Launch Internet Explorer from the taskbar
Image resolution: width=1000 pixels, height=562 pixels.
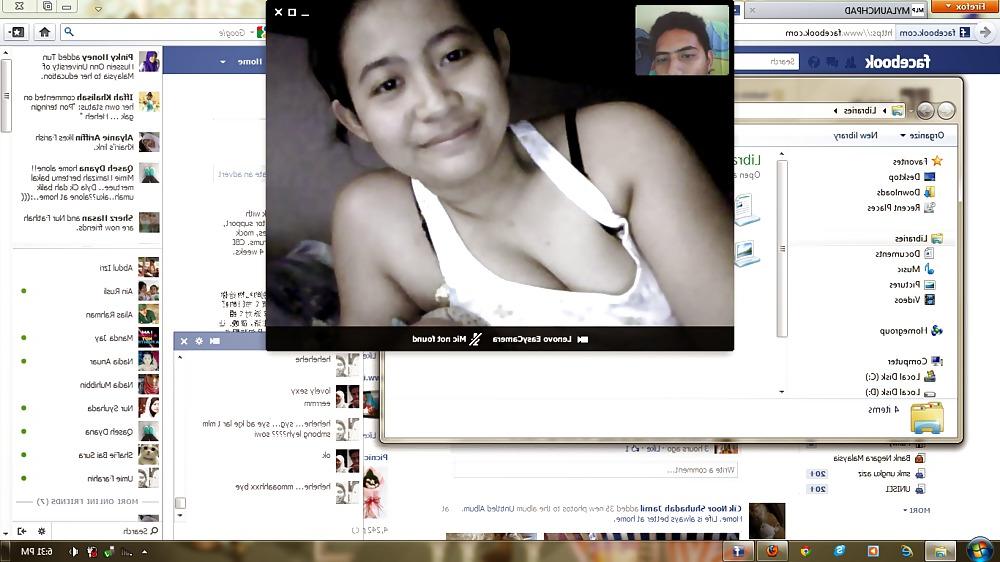[906, 551]
